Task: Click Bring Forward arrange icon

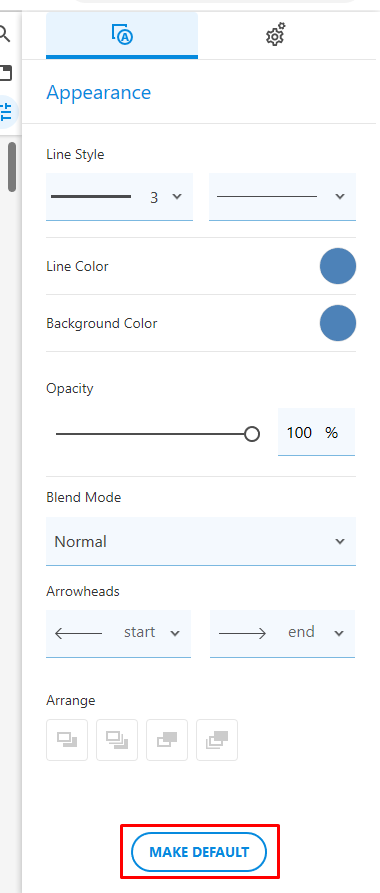Action: tap(67, 740)
